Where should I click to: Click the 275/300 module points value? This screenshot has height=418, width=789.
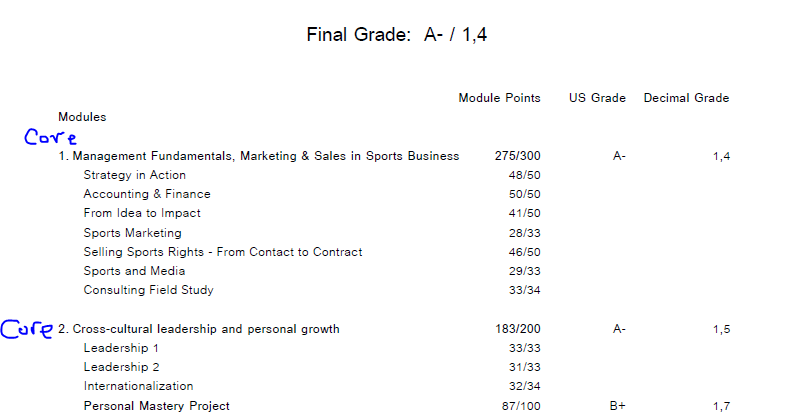517,156
